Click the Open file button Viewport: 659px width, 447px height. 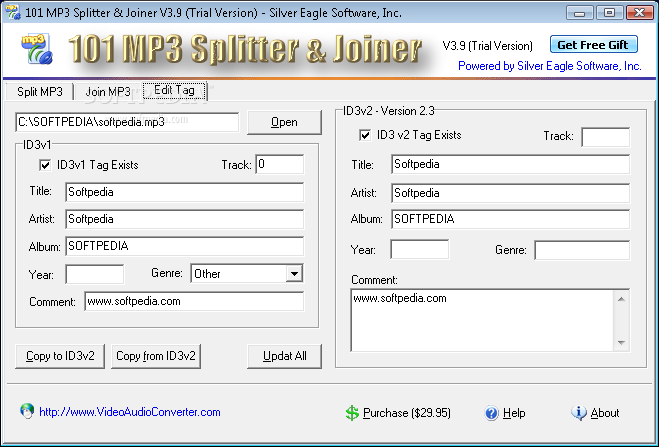[x=284, y=122]
